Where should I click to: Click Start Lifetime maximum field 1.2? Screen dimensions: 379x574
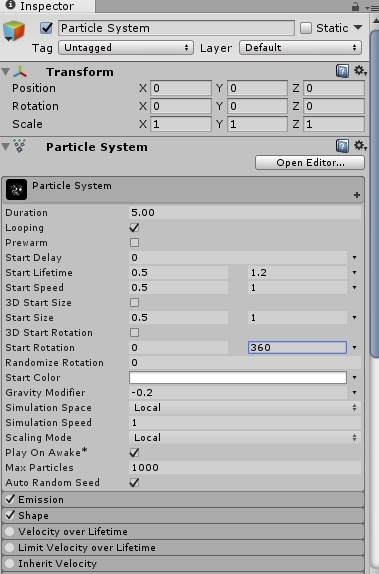[x=297, y=273]
